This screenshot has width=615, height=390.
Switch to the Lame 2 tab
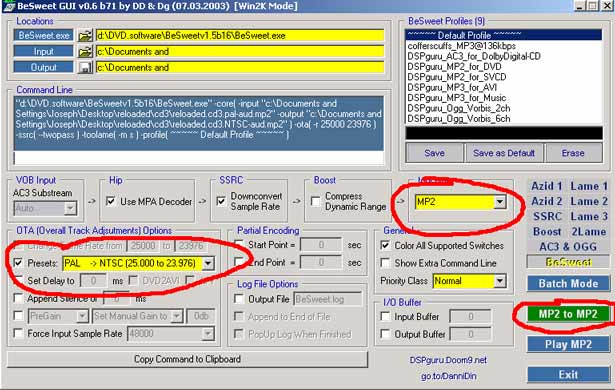[x=589, y=201]
